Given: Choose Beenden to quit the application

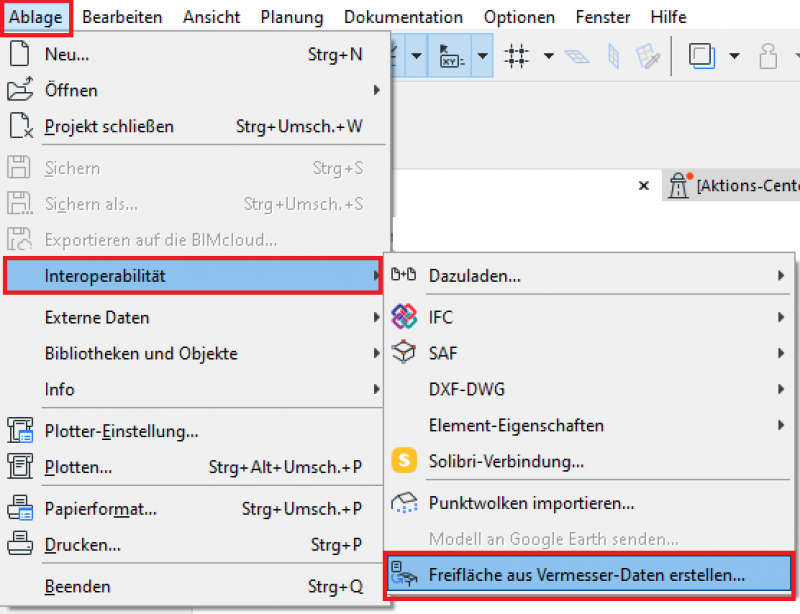Looking at the screenshot, I should [78, 587].
